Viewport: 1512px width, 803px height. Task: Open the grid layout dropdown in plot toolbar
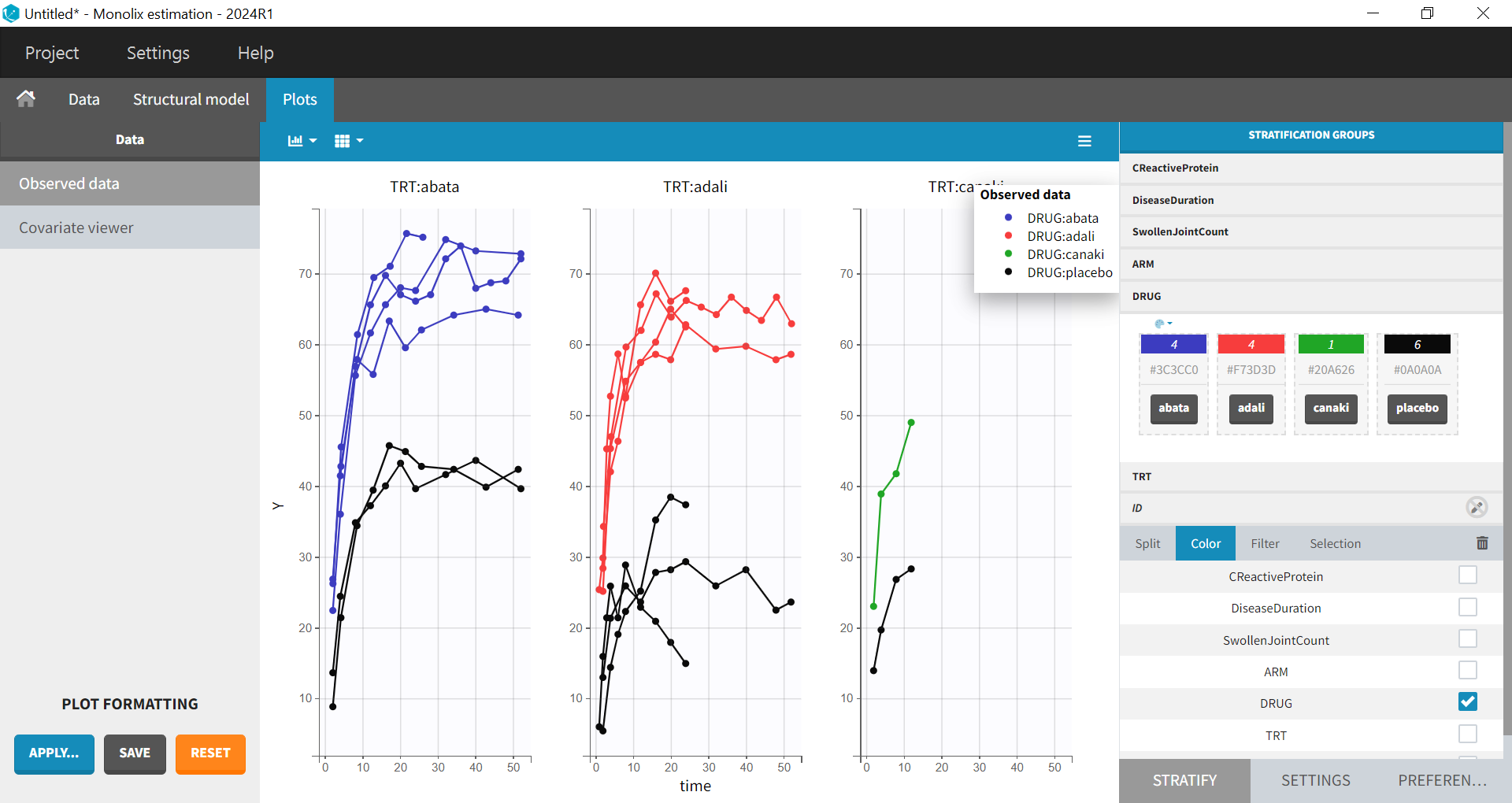click(x=348, y=141)
